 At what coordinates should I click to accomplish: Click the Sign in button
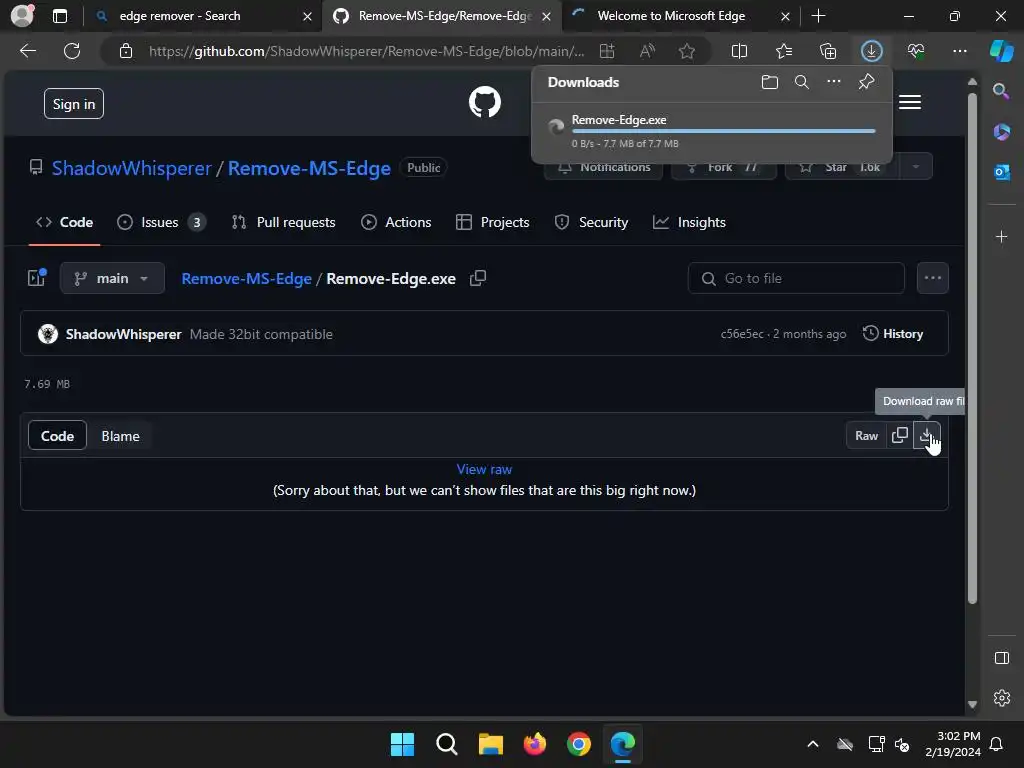[74, 104]
